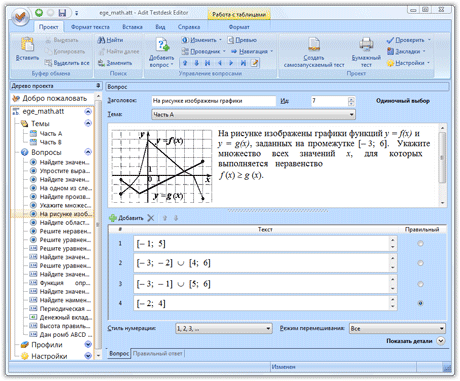Open the Закладки bookmarks dropdown
The width and height of the screenshot is (460, 381).
point(406,51)
